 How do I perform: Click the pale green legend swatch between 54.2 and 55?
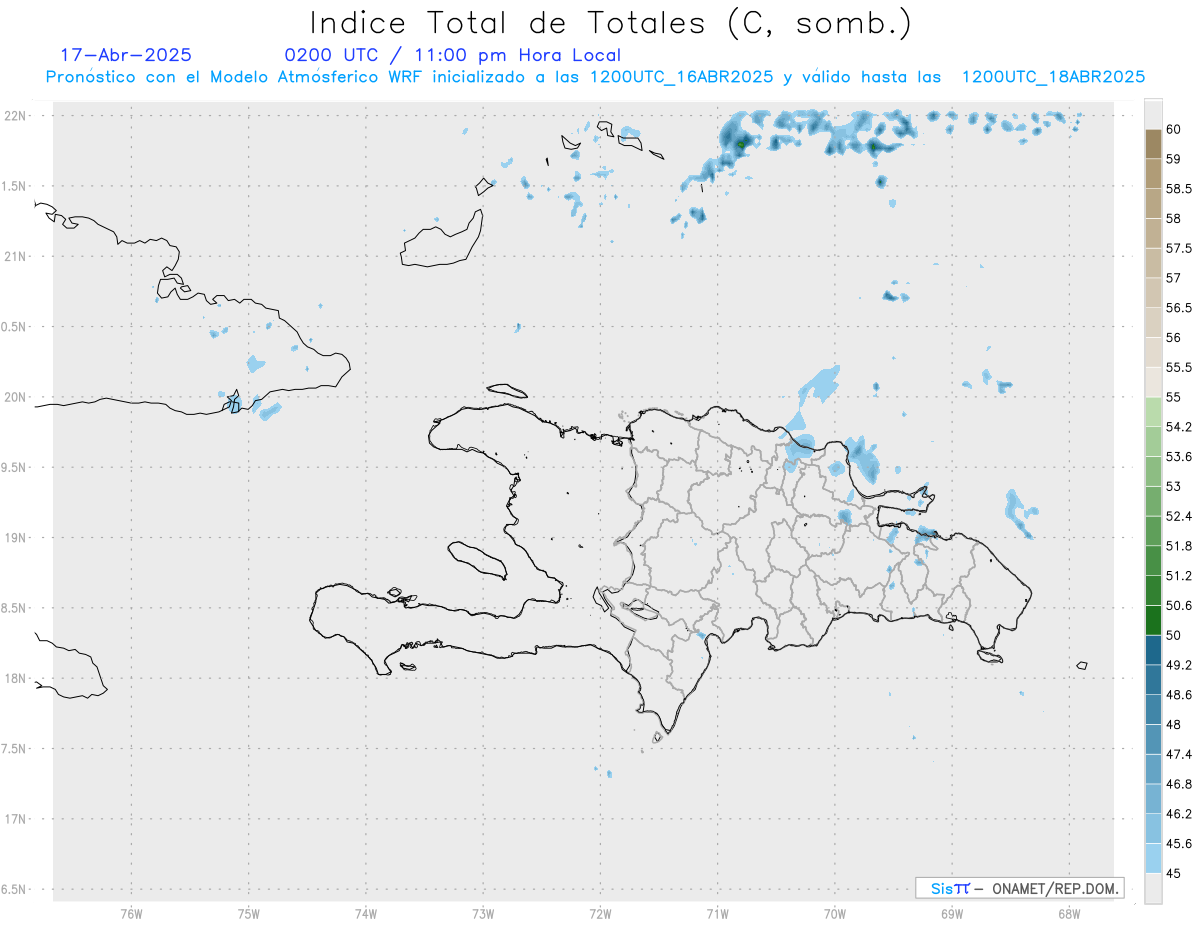[1153, 412]
